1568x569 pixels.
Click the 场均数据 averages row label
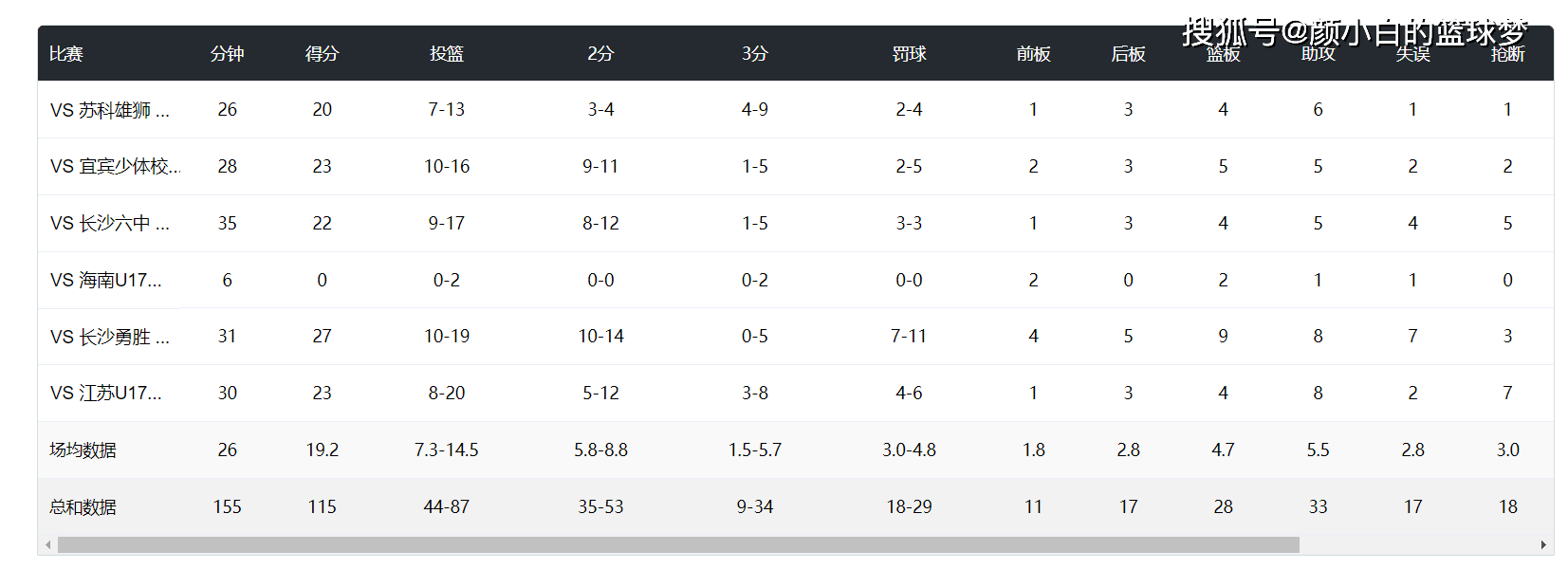coord(83,450)
